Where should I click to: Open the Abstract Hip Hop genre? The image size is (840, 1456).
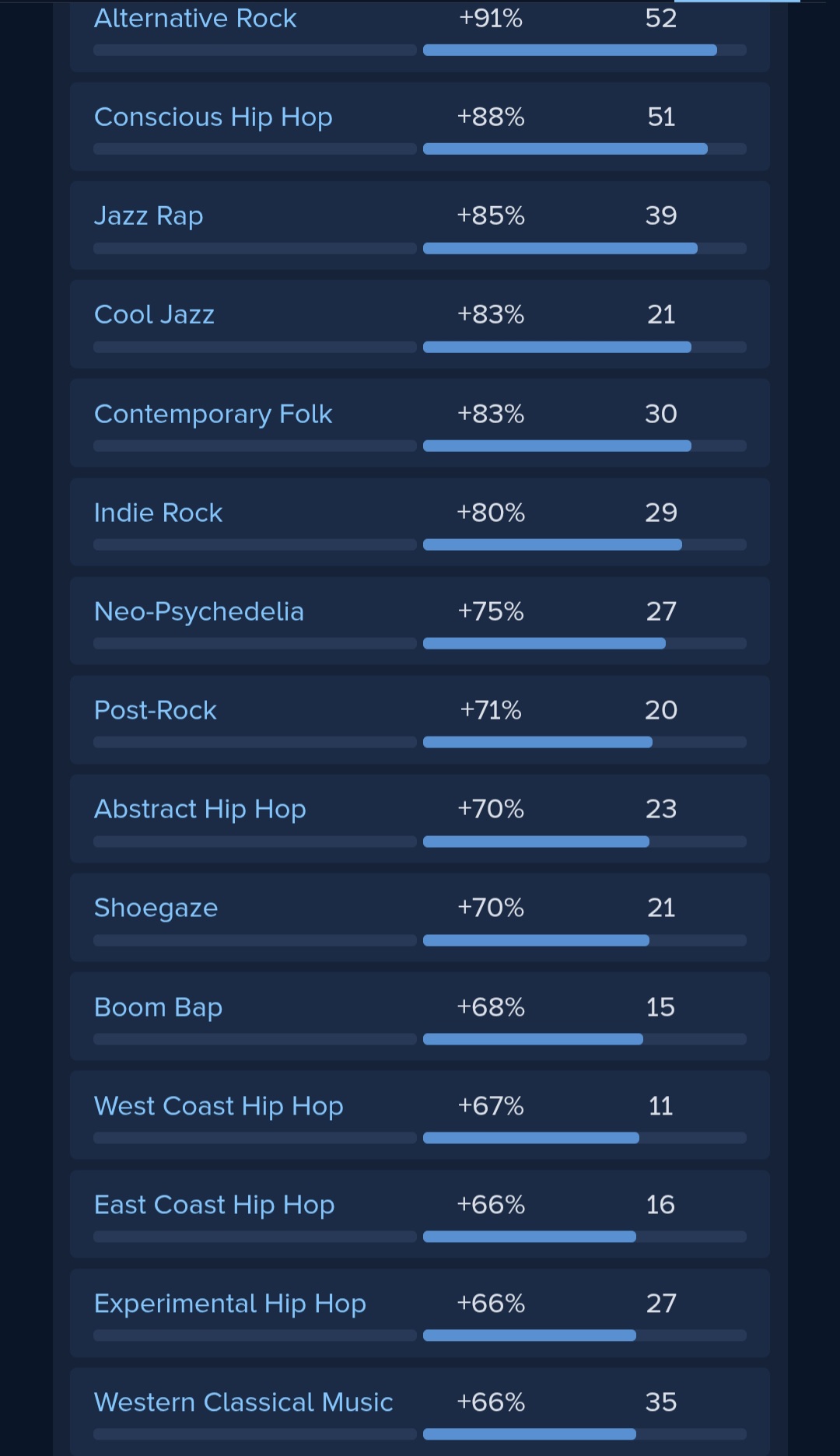[200, 810]
